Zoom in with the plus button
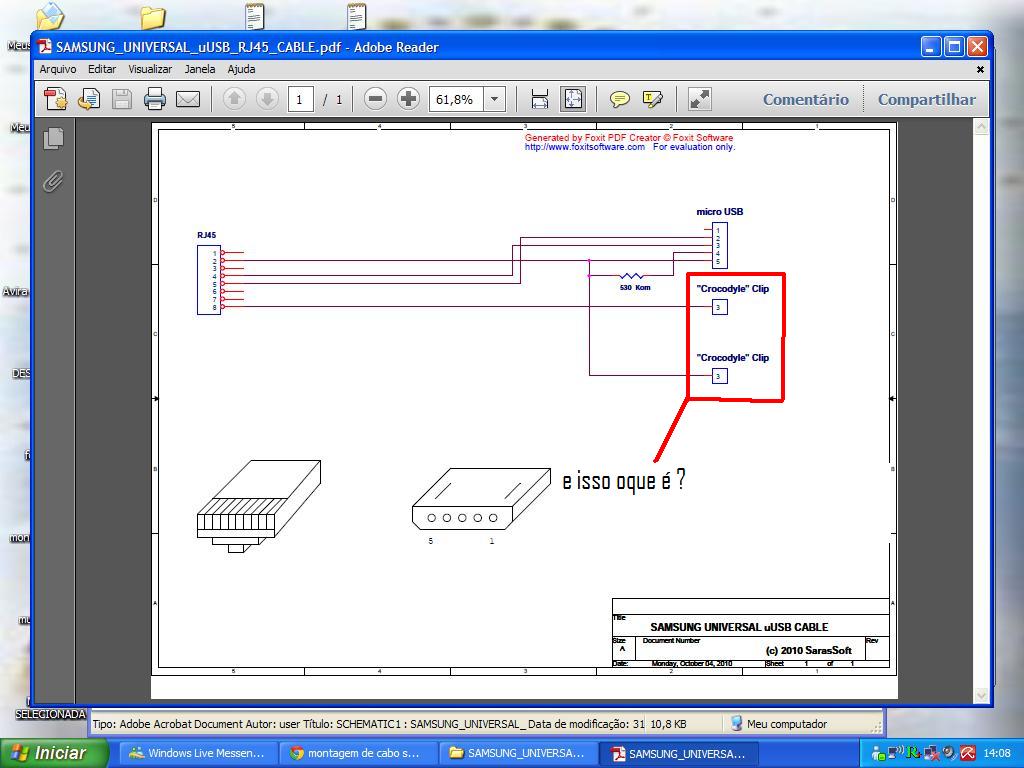 pos(408,99)
